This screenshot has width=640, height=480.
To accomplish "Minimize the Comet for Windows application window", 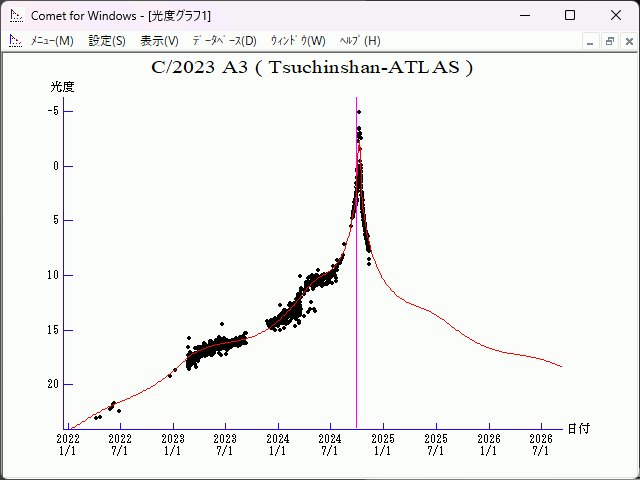I will [524, 15].
